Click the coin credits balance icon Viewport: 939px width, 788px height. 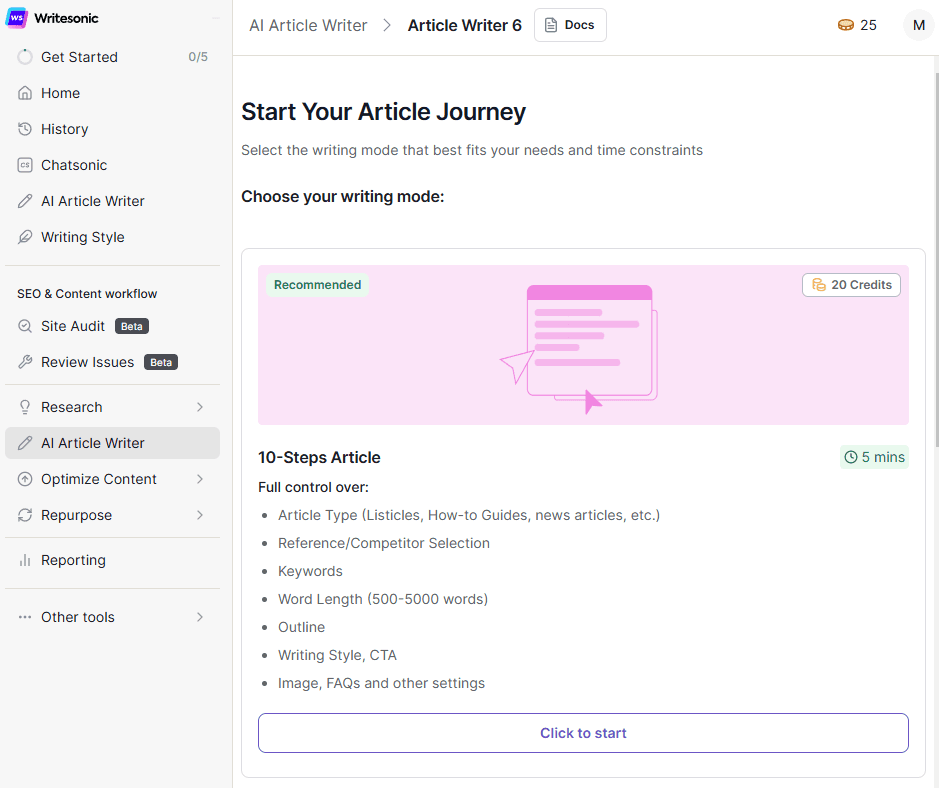pos(846,25)
